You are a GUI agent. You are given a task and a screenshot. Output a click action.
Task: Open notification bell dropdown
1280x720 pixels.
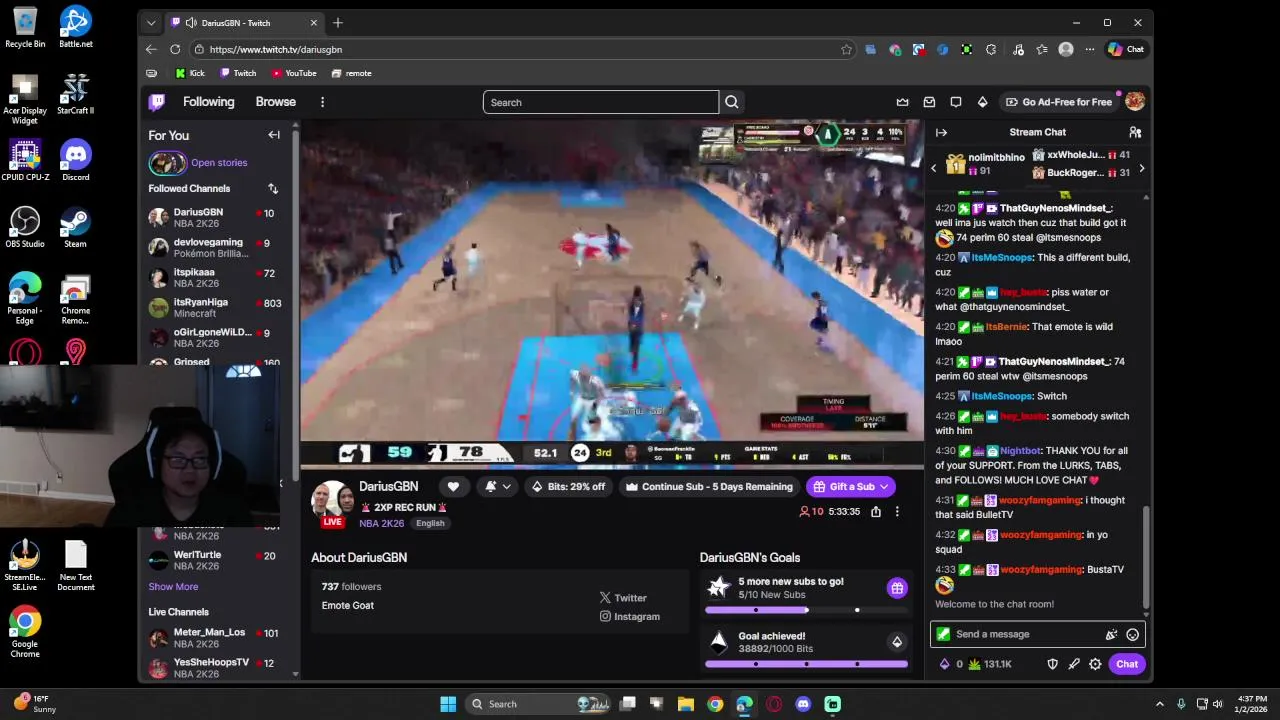[x=498, y=486]
